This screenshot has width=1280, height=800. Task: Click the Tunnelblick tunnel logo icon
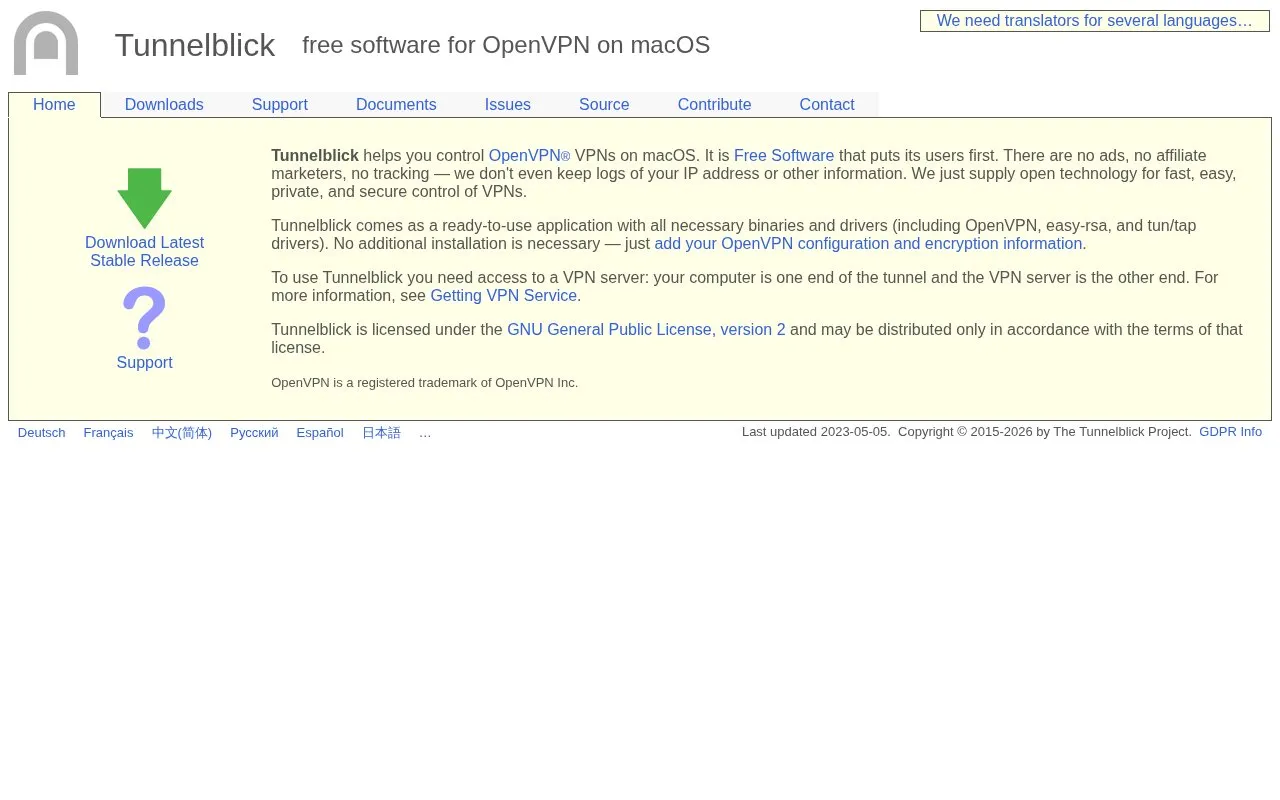[x=46, y=43]
